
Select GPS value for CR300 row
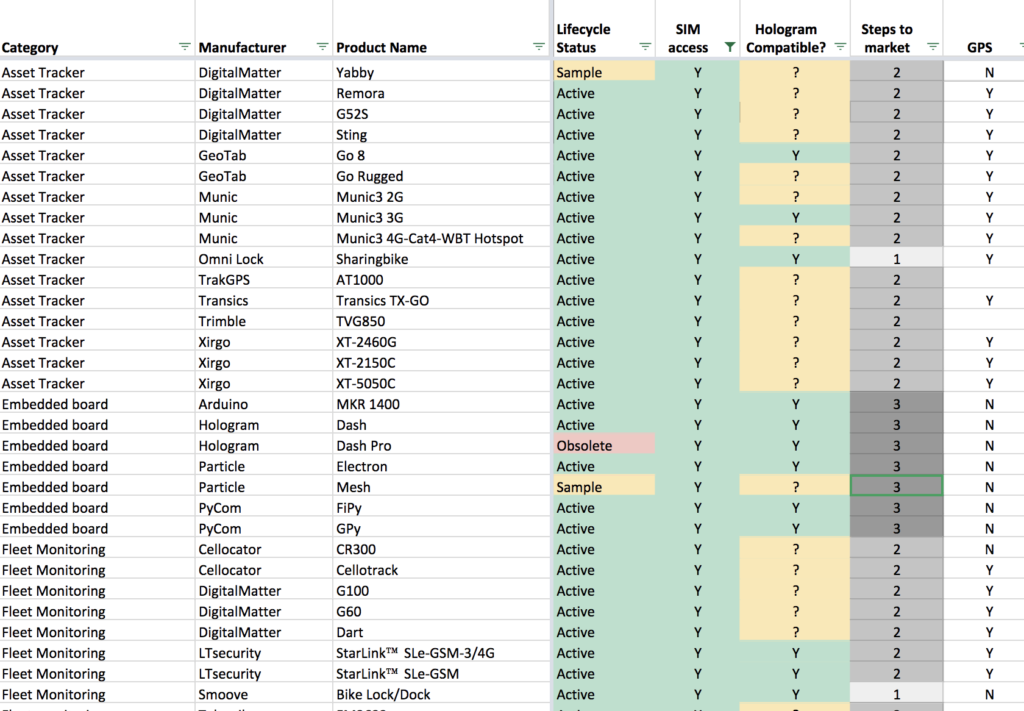coord(984,549)
